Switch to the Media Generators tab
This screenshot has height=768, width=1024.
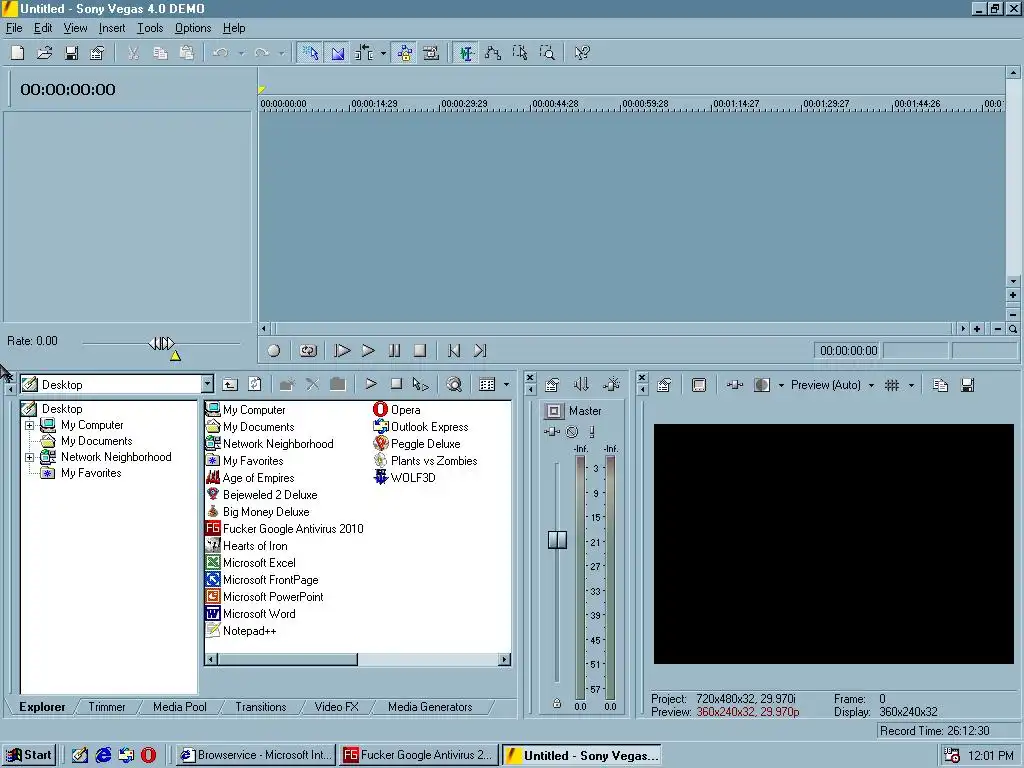[430, 707]
